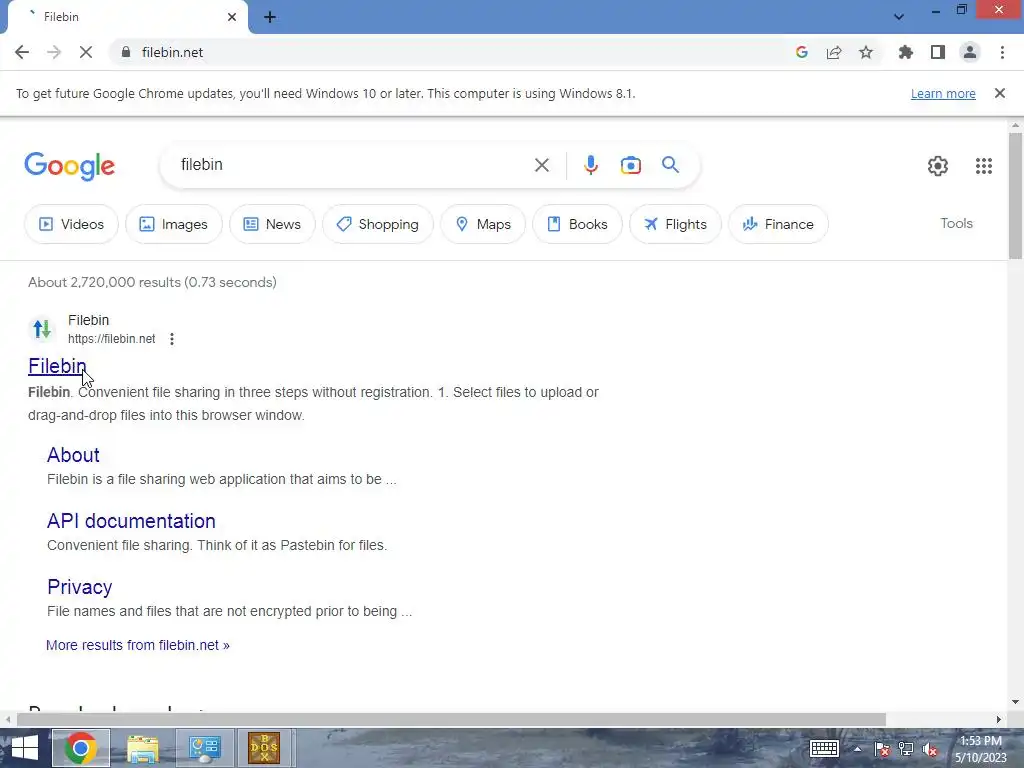Screen dimensions: 1024x768
Task: Toggle the browser side panel
Action: tap(938, 52)
